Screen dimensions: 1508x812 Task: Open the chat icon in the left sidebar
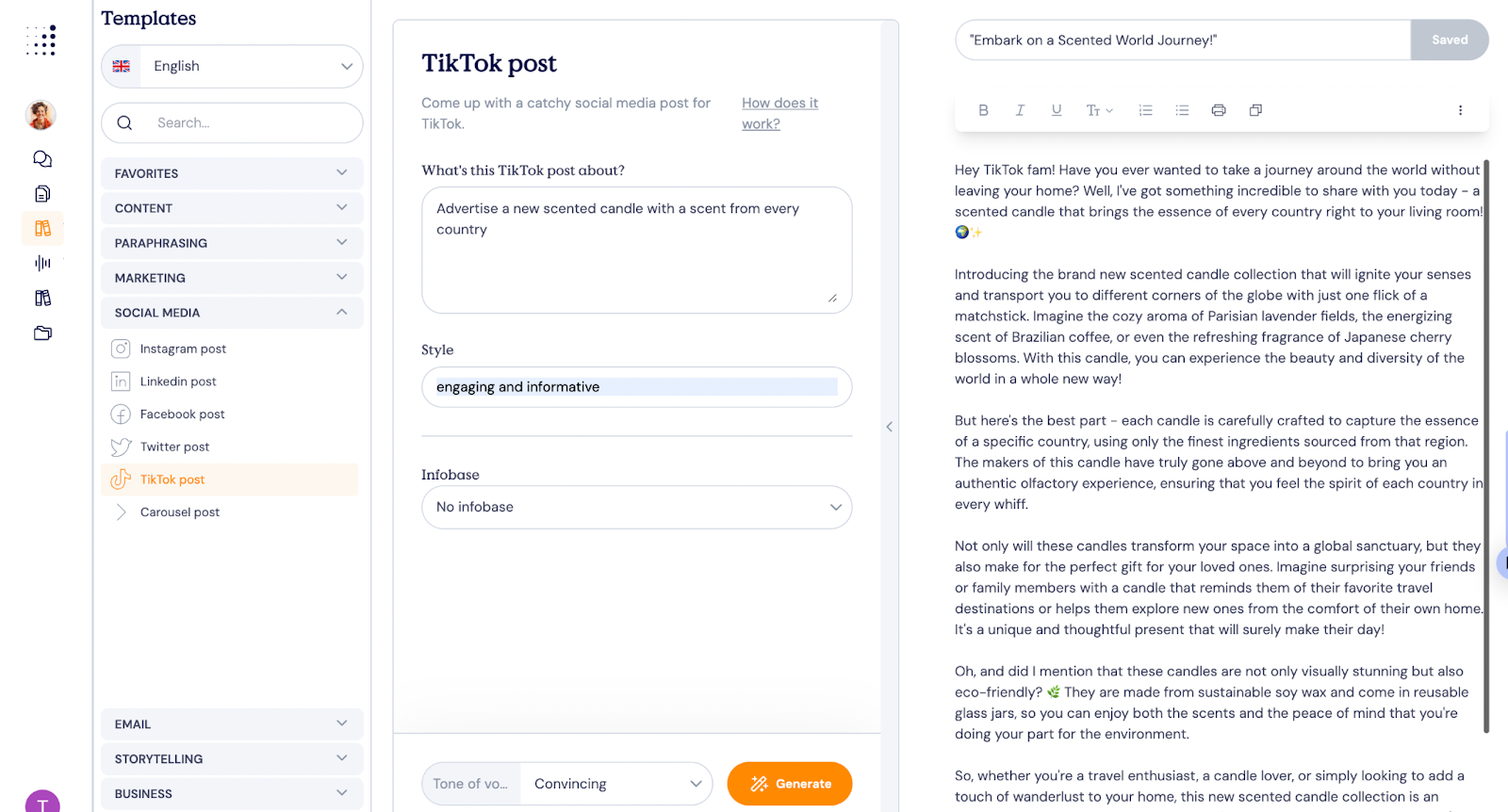tap(41, 158)
